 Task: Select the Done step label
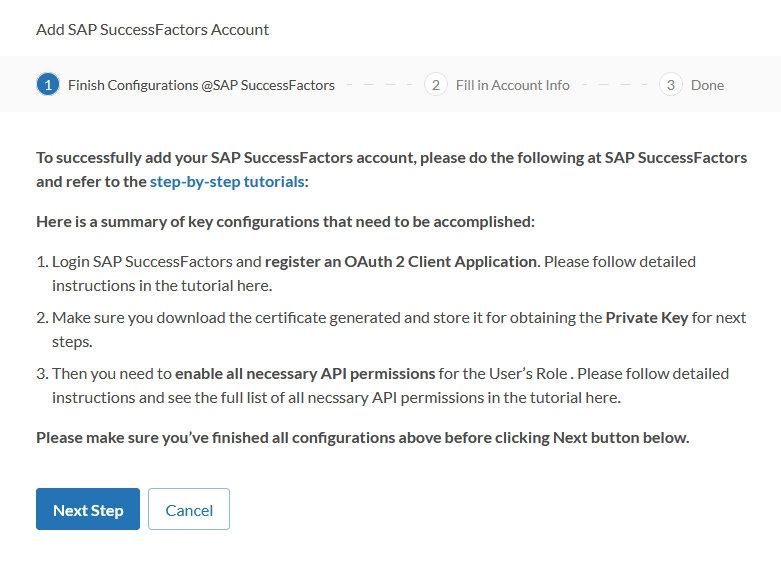point(707,85)
